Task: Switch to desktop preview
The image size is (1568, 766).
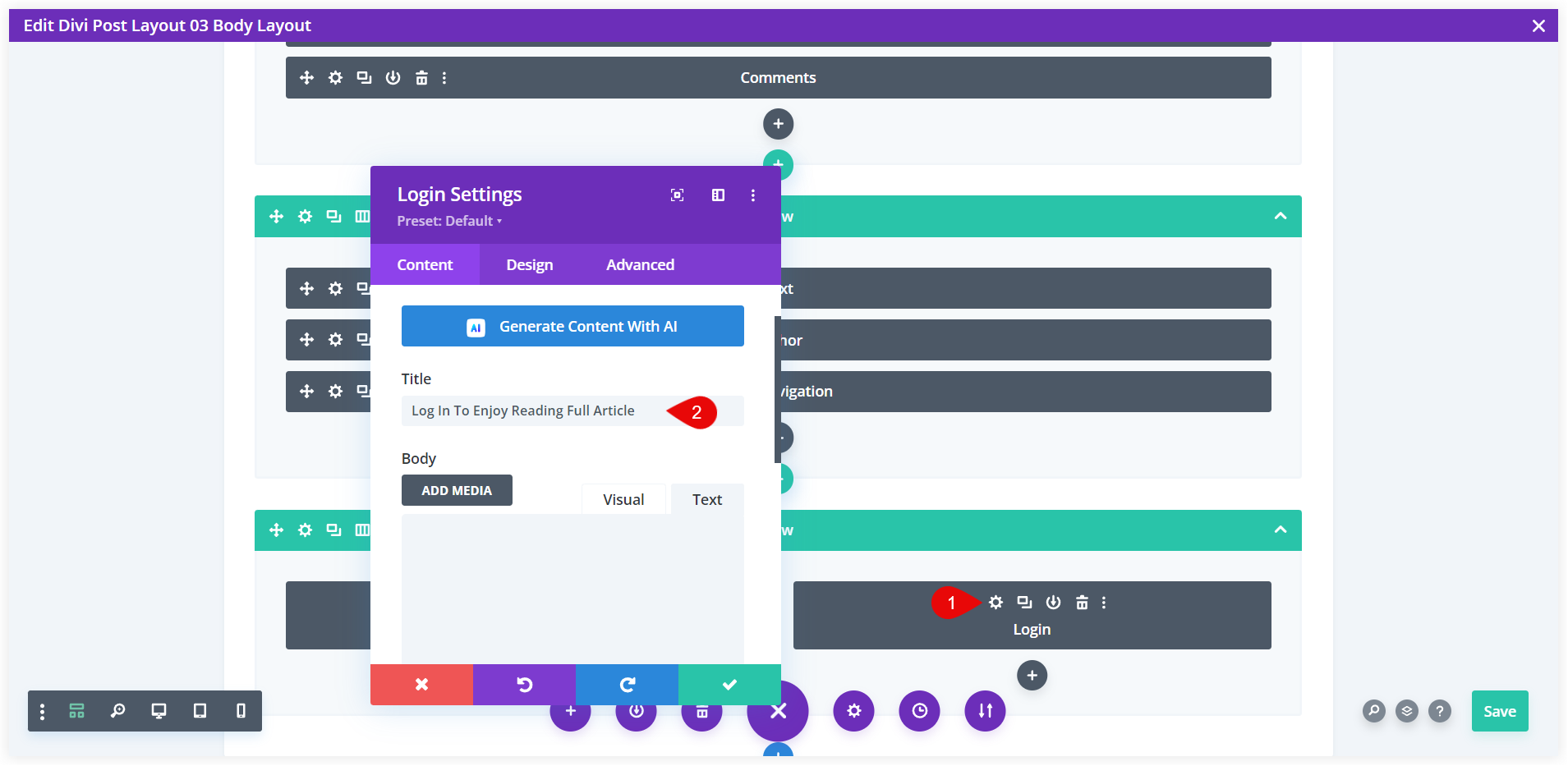Action: 159,711
